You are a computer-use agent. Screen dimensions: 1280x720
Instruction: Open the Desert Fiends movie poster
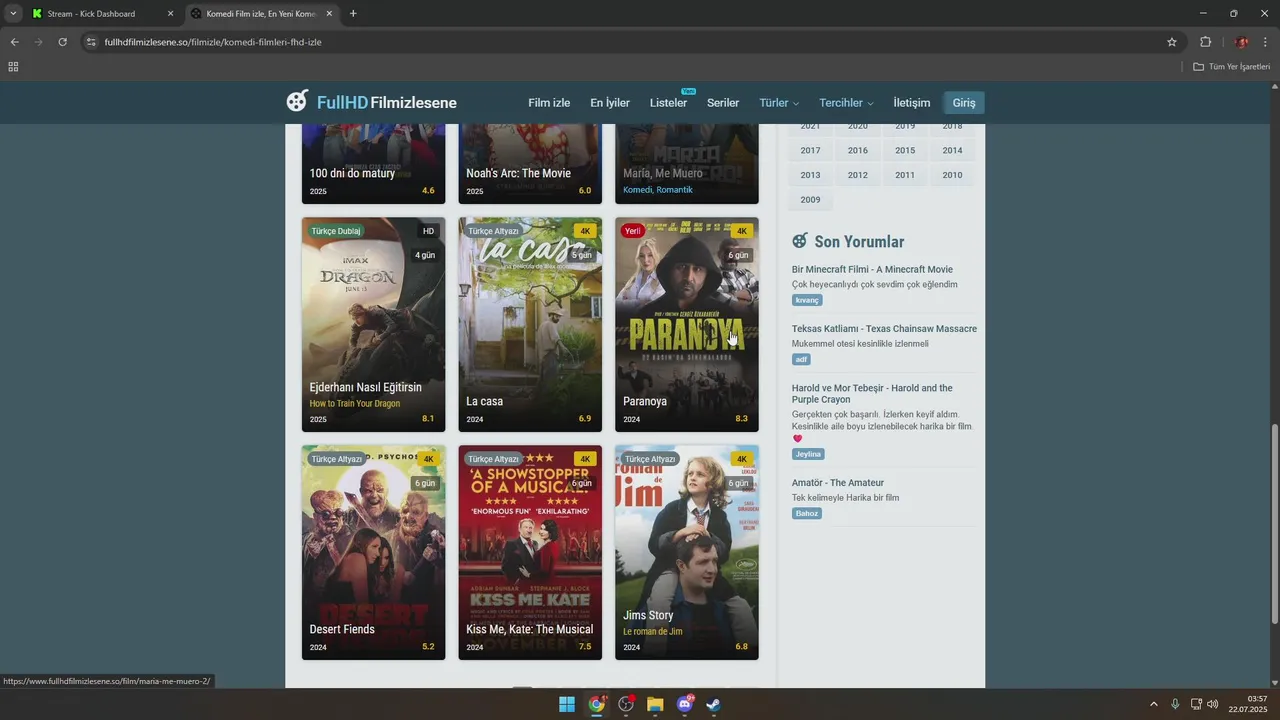(x=373, y=552)
